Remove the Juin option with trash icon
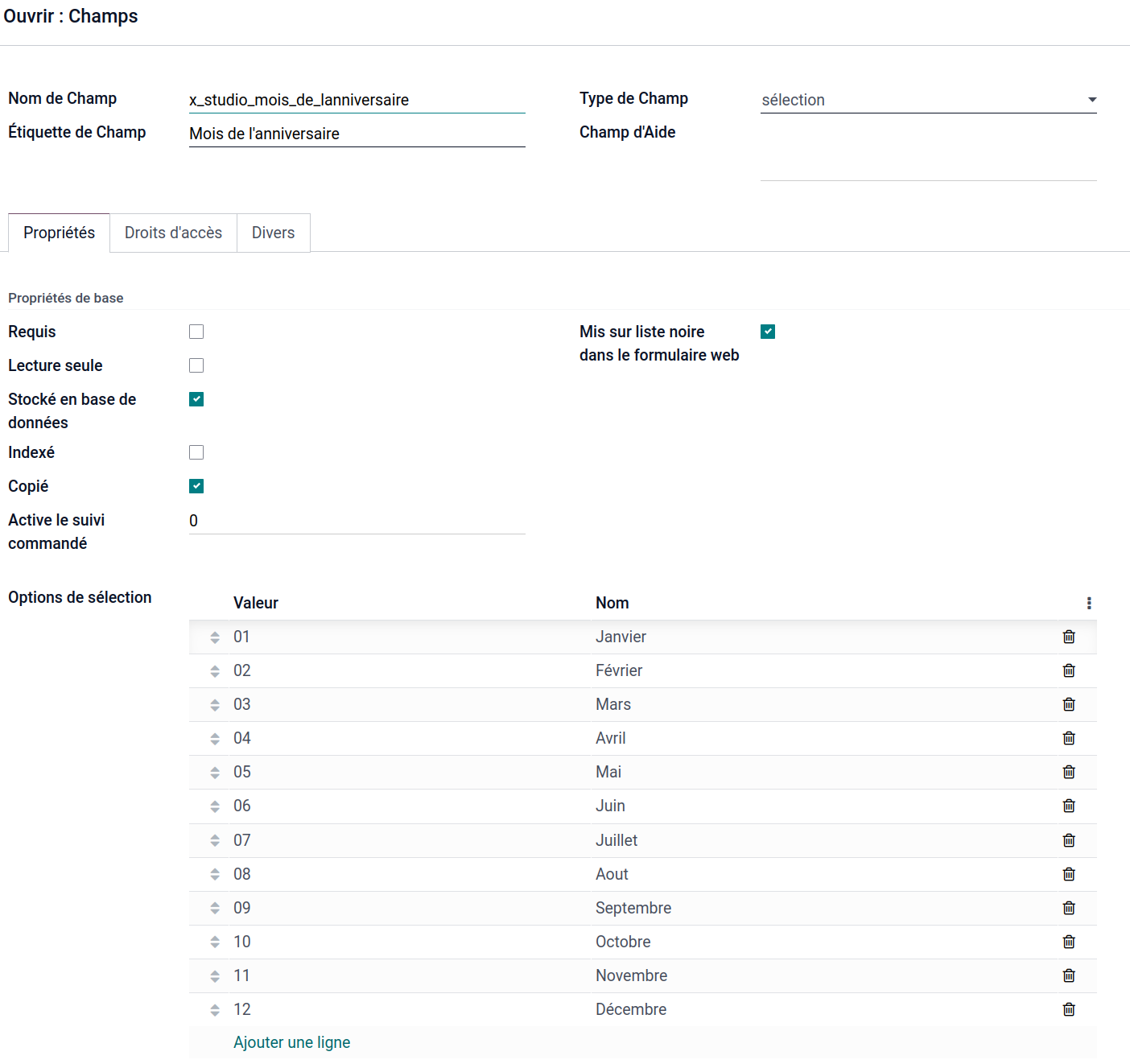The height and width of the screenshot is (1064, 1130). pyautogui.click(x=1069, y=806)
